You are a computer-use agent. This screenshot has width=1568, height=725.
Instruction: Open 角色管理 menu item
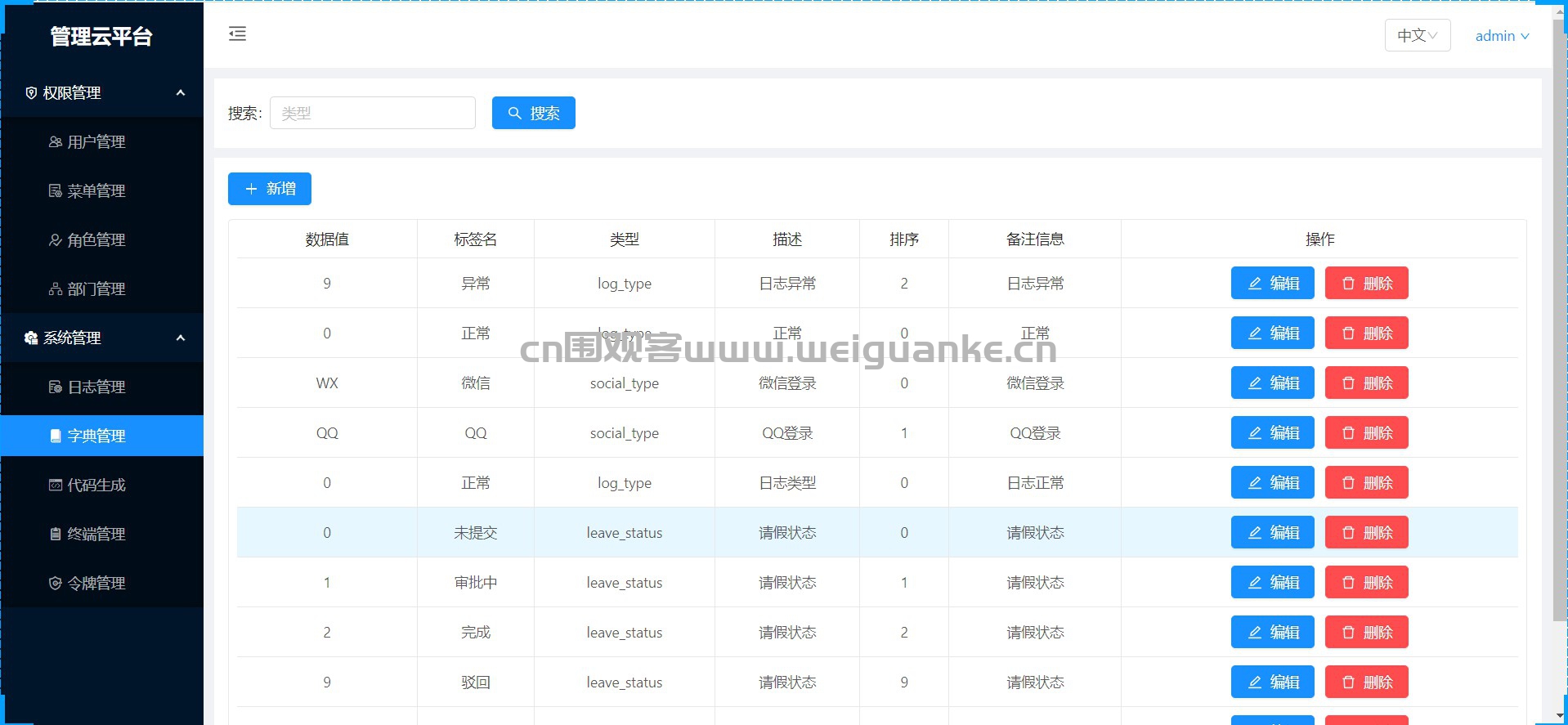point(102,239)
